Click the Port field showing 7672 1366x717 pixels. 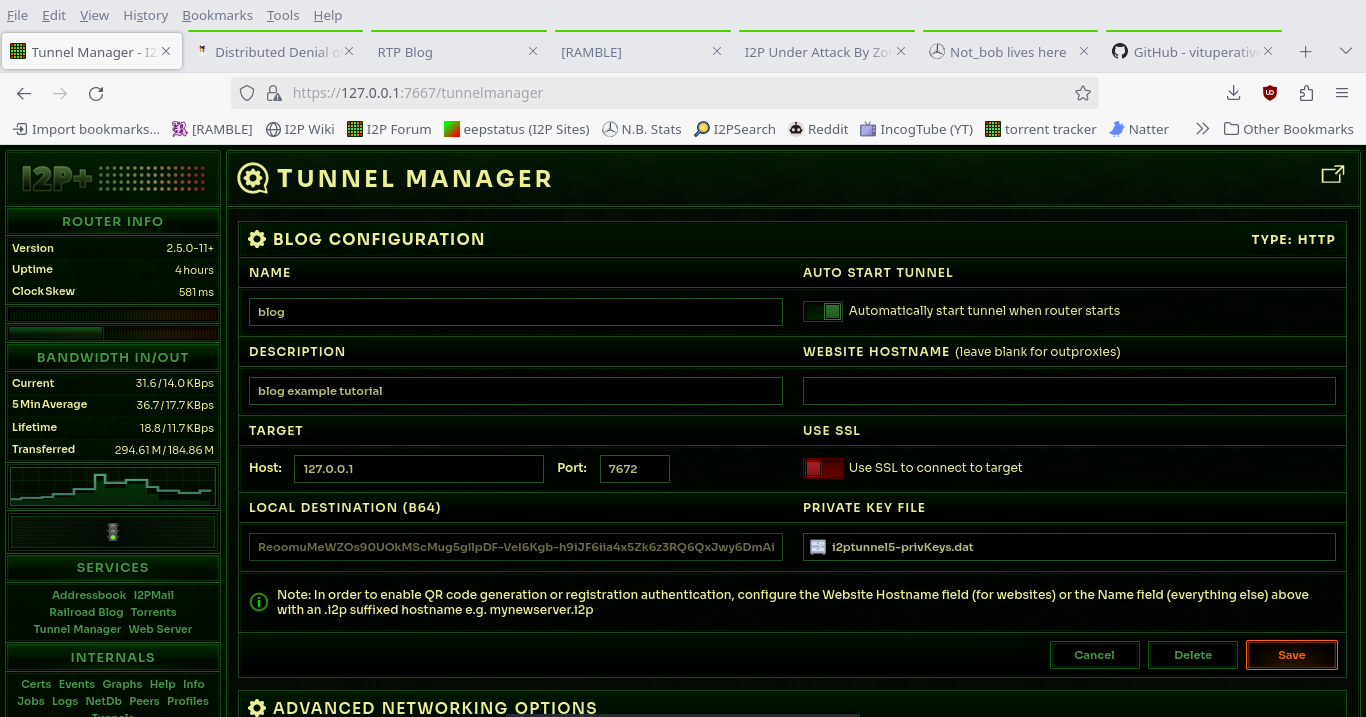635,468
